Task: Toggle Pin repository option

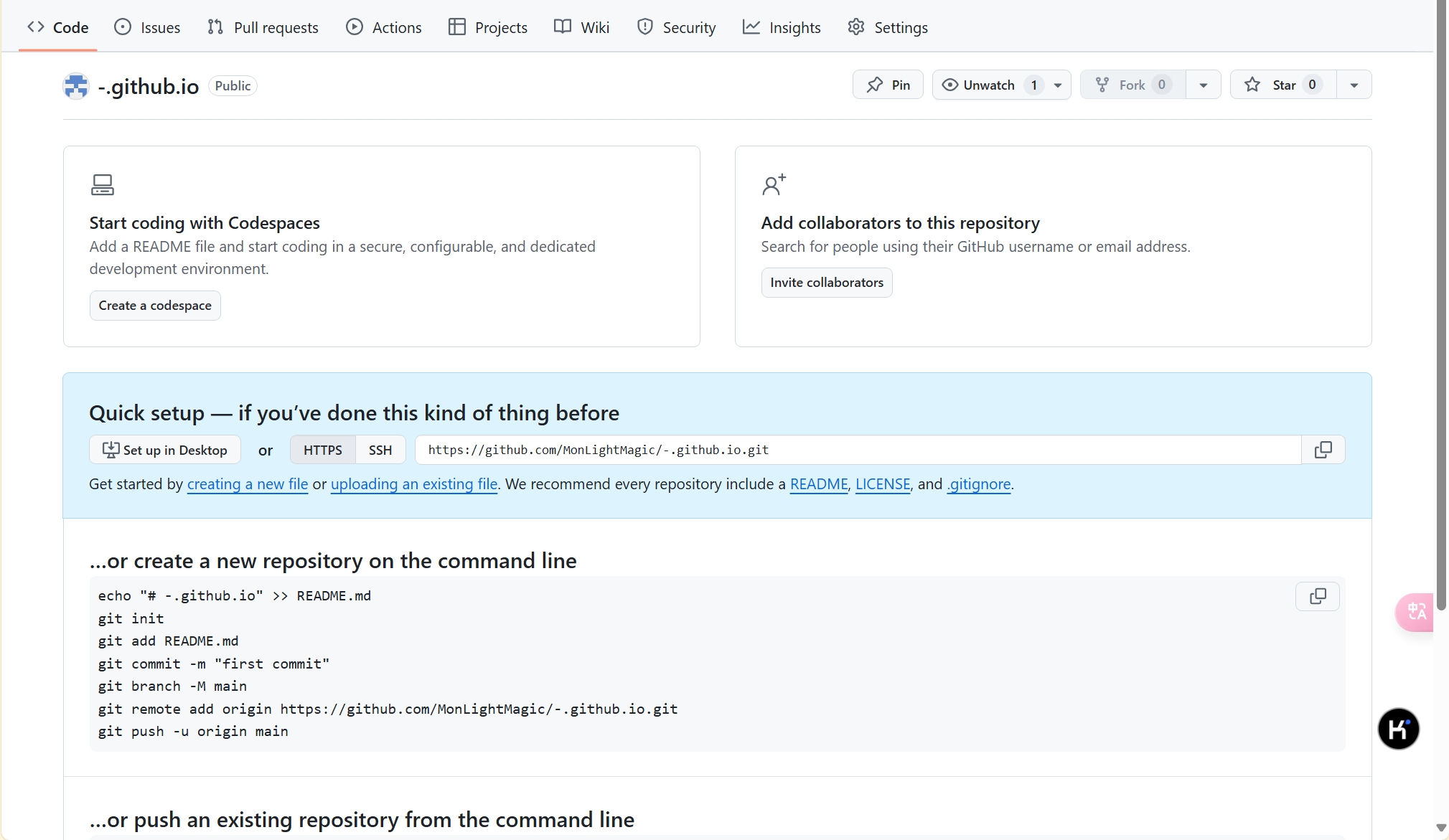Action: tap(887, 85)
